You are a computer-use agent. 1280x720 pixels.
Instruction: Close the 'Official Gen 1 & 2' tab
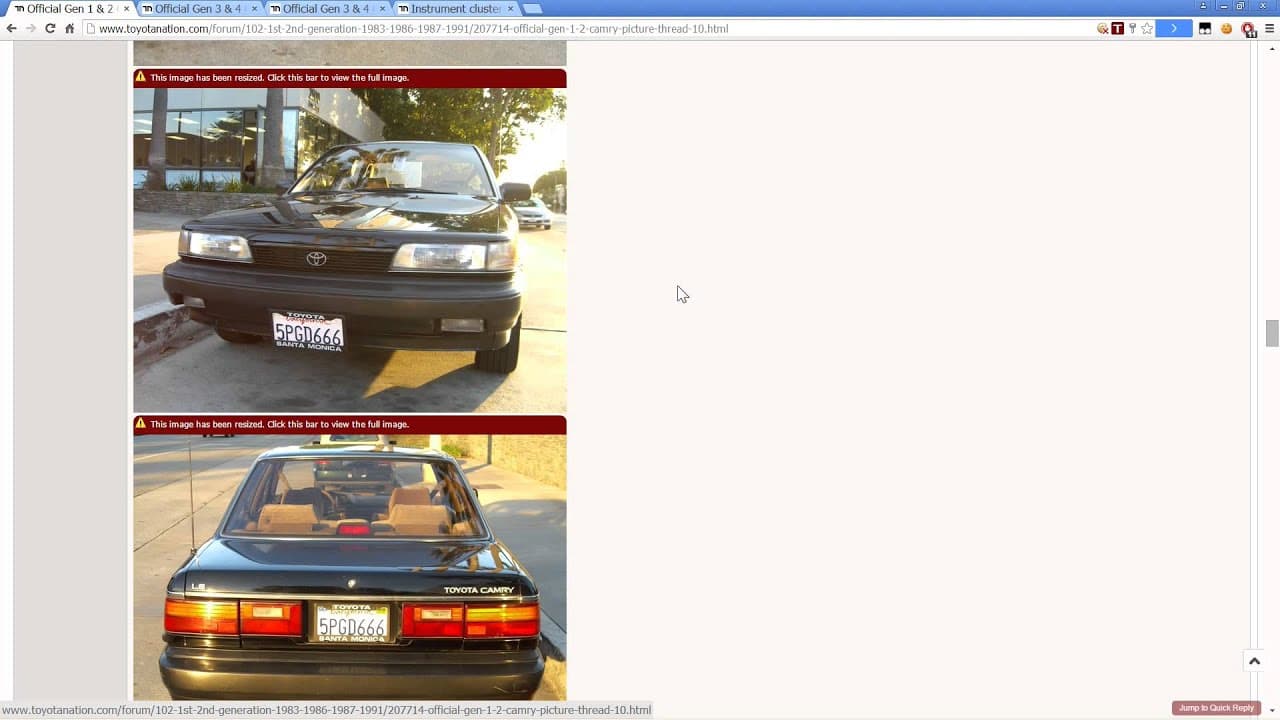[126, 9]
